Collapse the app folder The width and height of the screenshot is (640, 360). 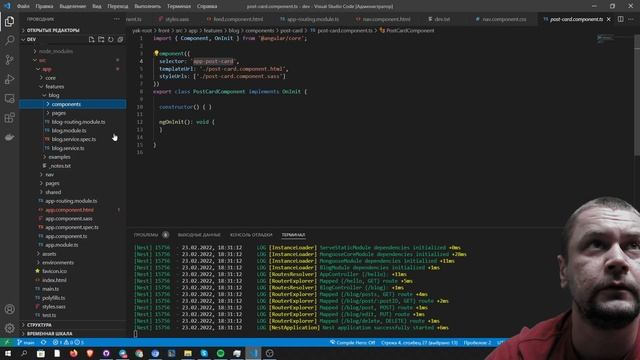(47, 69)
